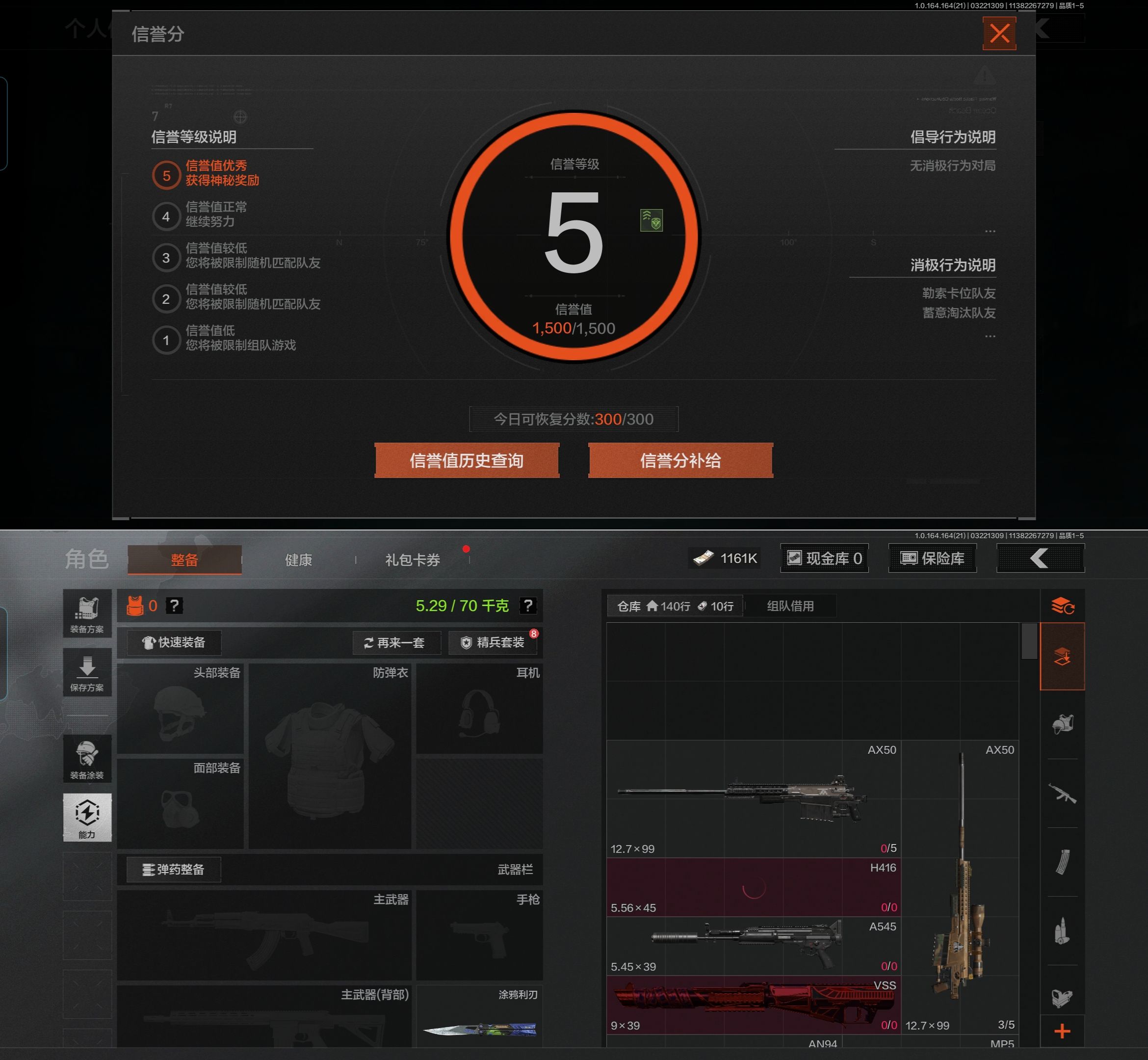Filter the warehouse by rifle icon

tap(1062, 793)
